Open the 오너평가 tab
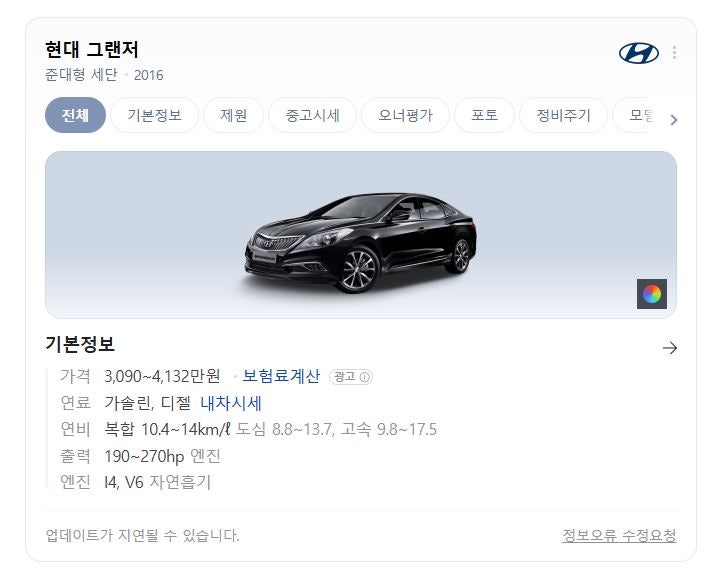Viewport: 710px width, 580px height. pyautogui.click(x=405, y=115)
